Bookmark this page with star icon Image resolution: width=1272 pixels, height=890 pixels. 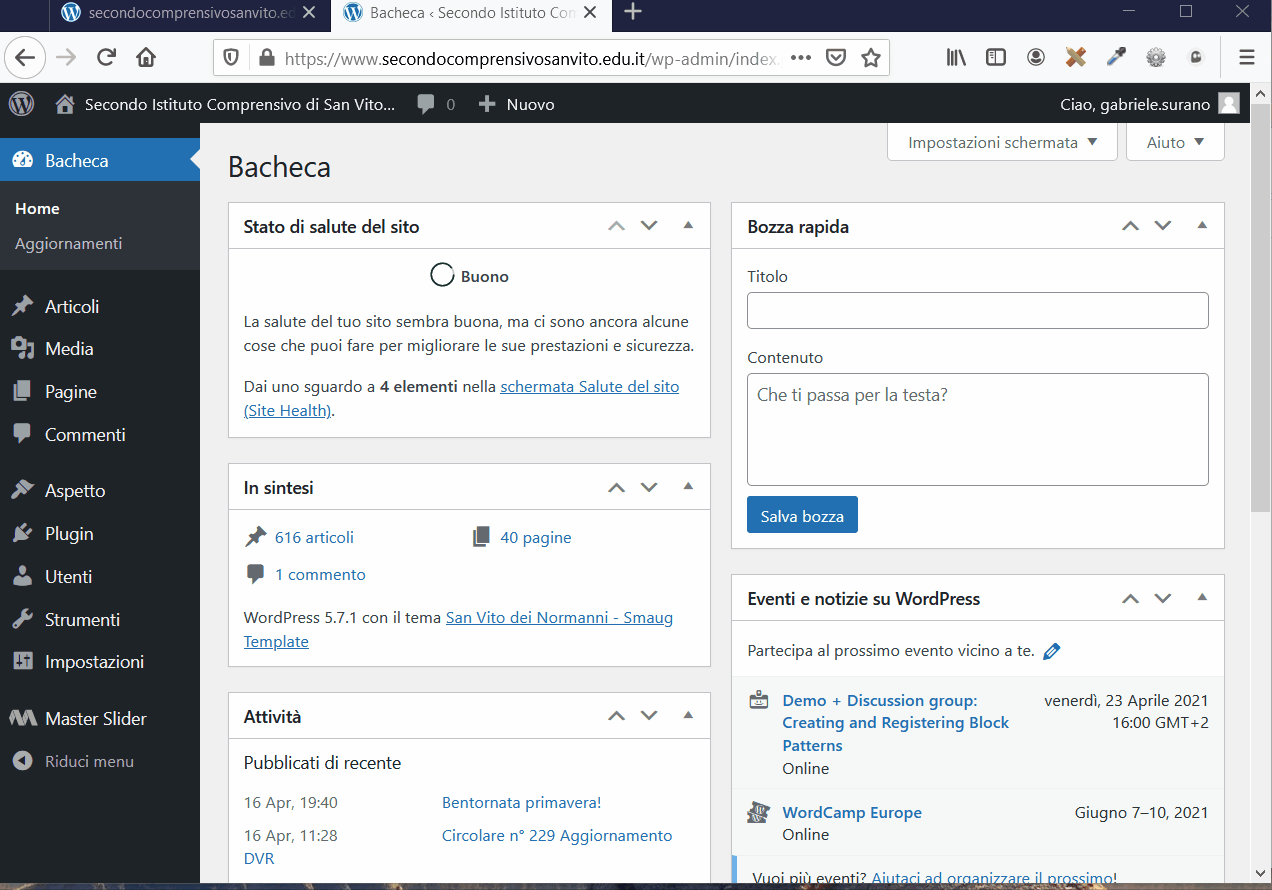871,58
